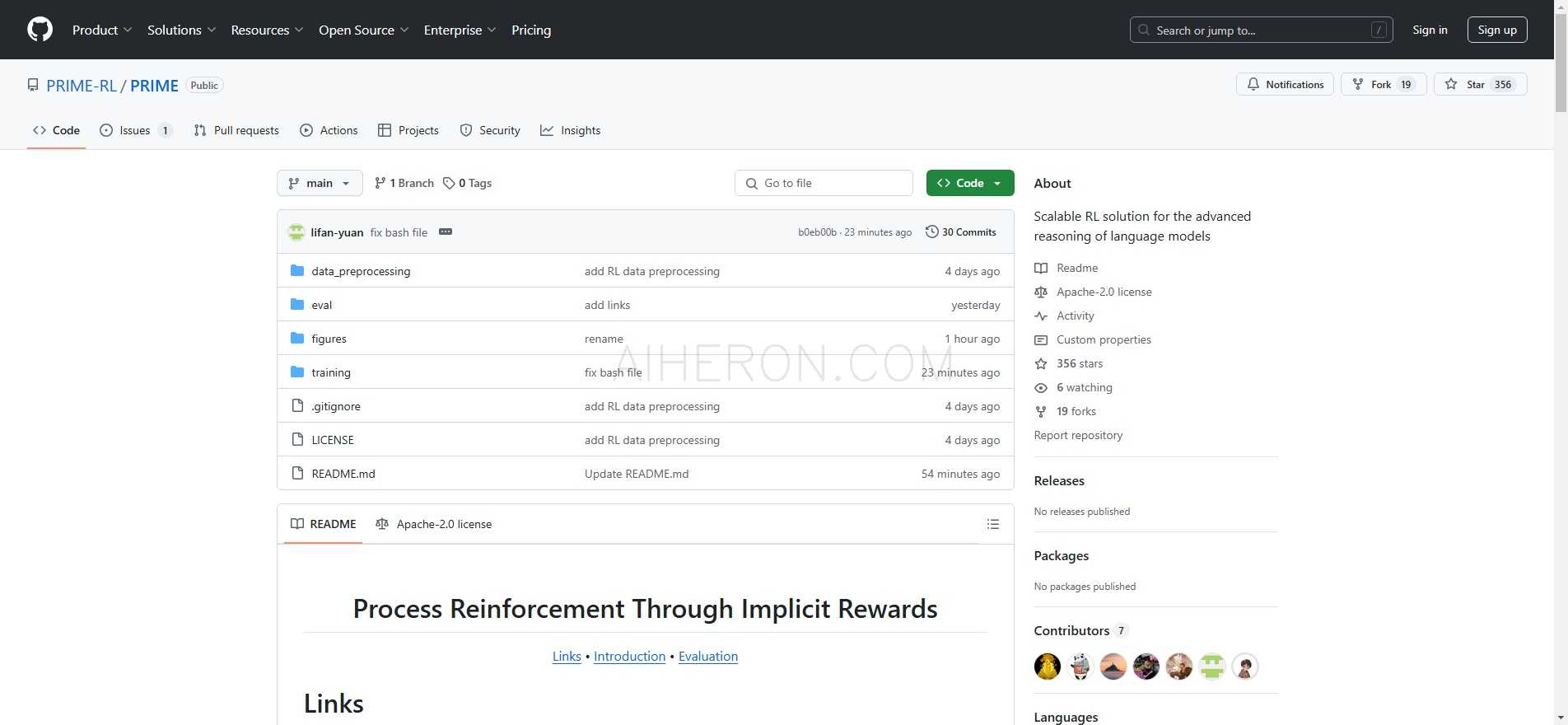
Task: Open the Projects tab
Action: 408,130
